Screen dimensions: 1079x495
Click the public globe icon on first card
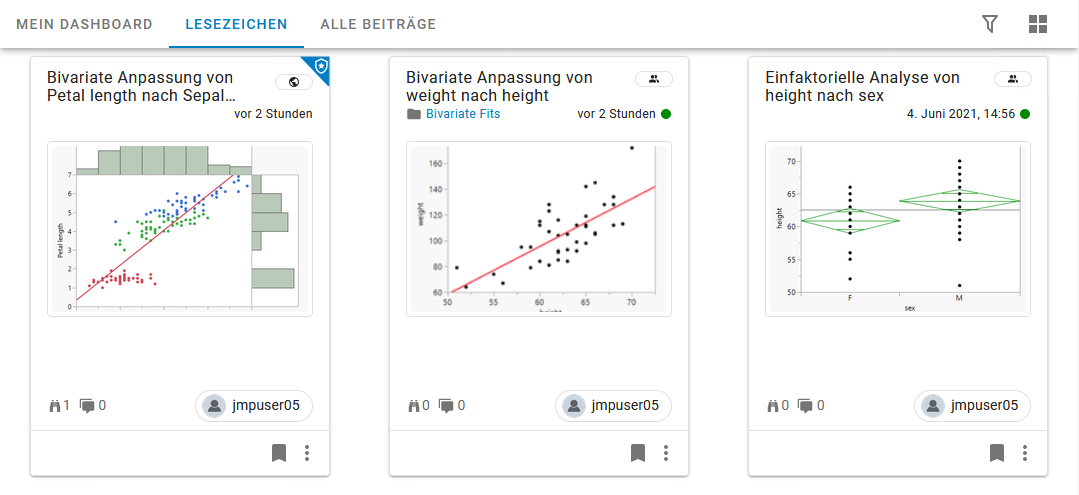[x=294, y=81]
